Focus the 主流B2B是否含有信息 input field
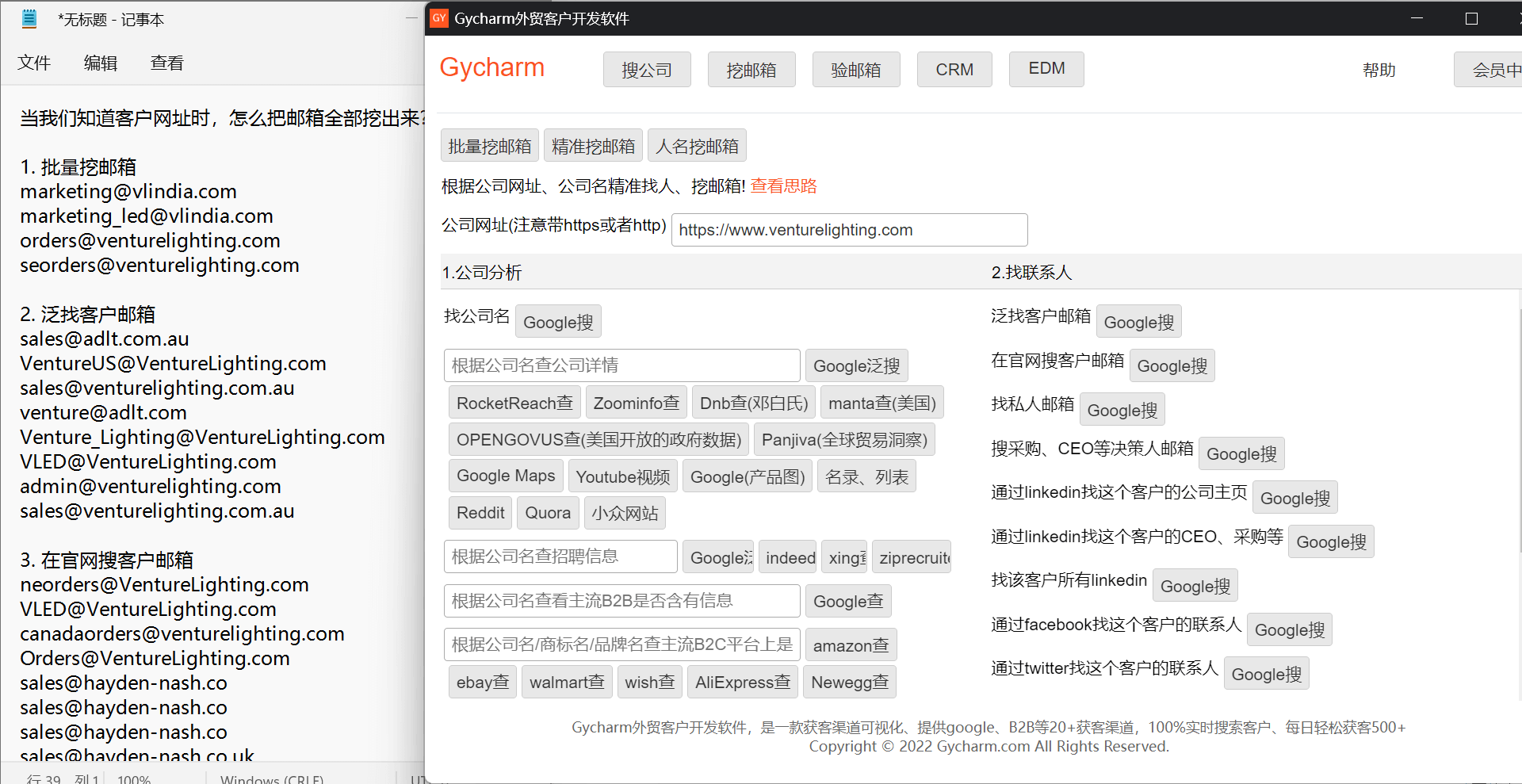 pyautogui.click(x=622, y=601)
